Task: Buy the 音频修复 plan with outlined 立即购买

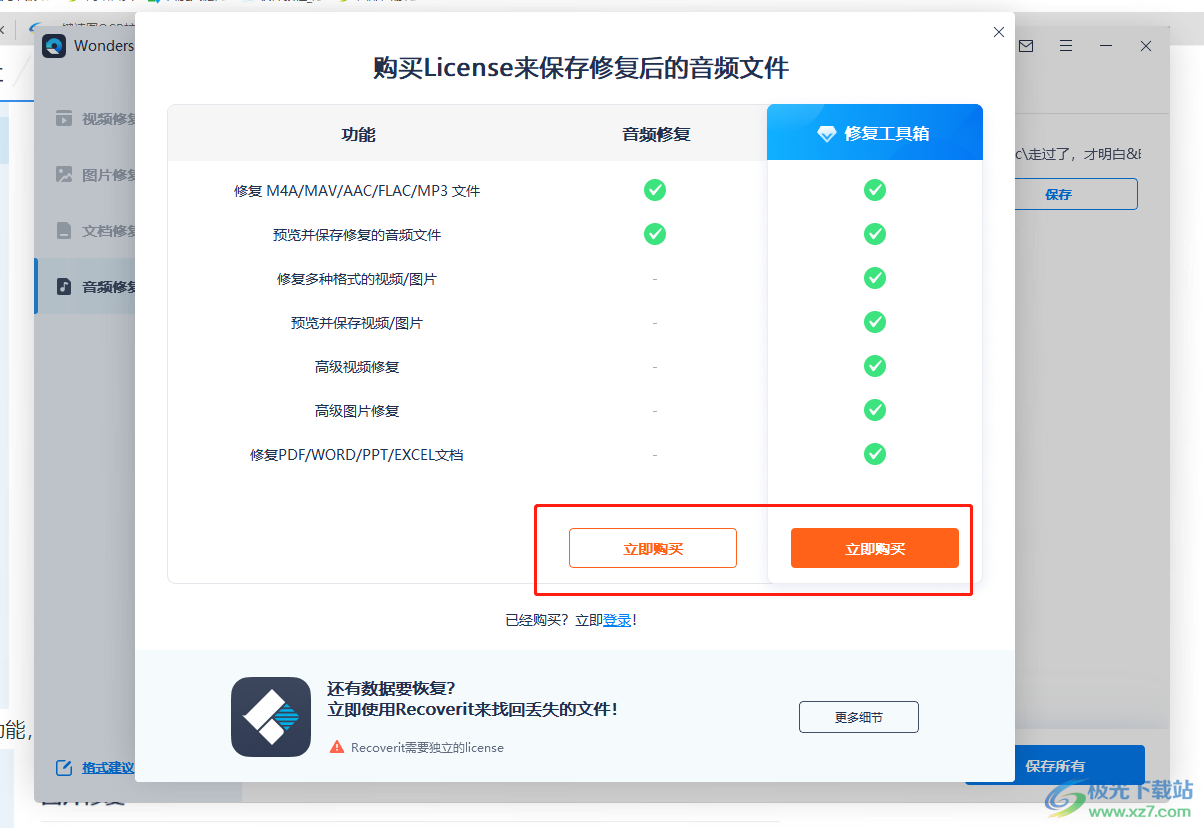Action: coord(653,548)
